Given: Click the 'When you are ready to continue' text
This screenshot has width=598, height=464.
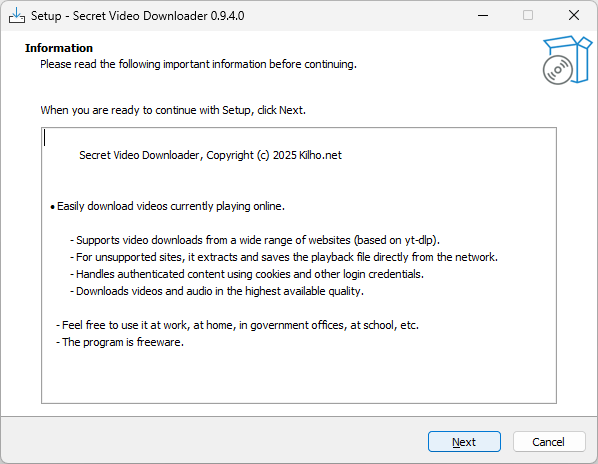Looking at the screenshot, I should pos(173,110).
